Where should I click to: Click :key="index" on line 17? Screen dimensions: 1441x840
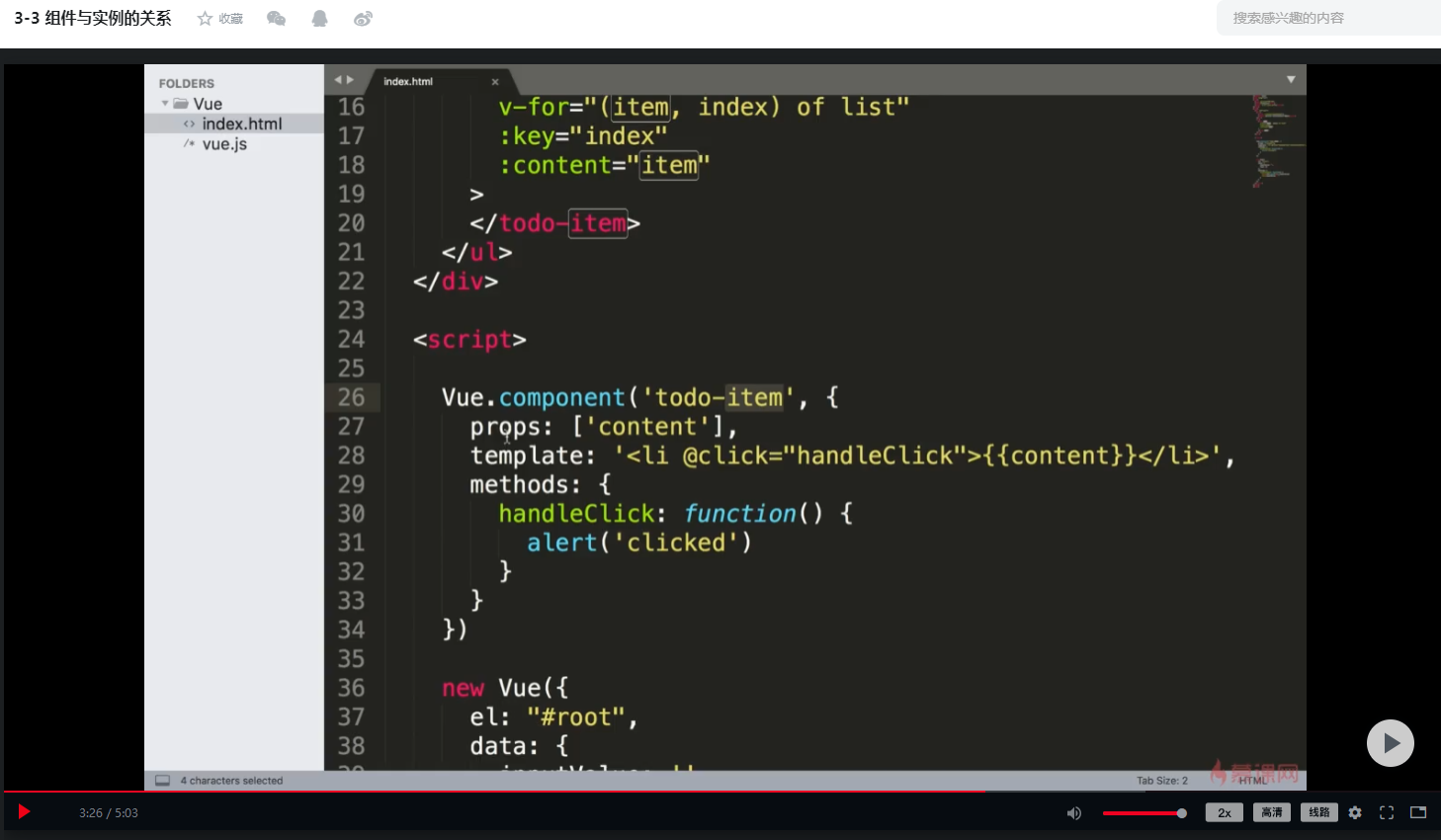583,136
